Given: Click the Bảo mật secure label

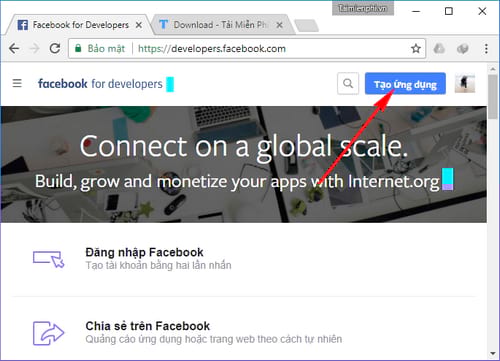Looking at the screenshot, I should [x=106, y=49].
